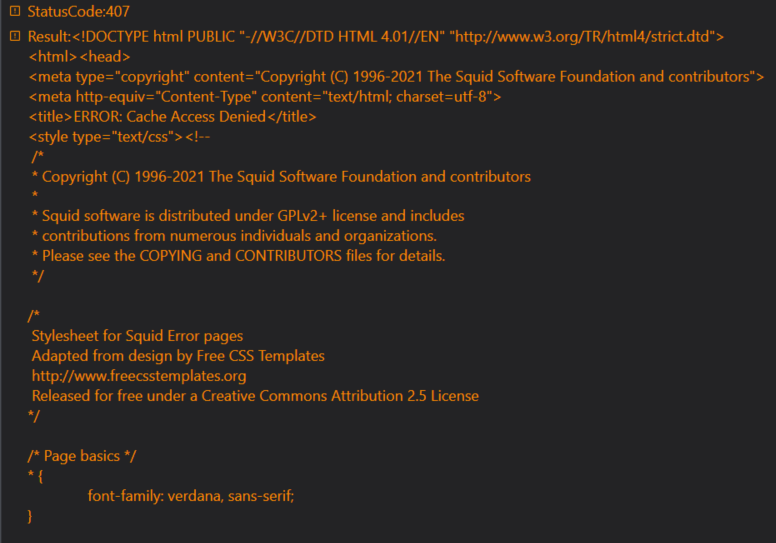Click the font-family: verdana, sans-serif line
Image resolution: width=776 pixels, height=543 pixels.
[x=191, y=495]
